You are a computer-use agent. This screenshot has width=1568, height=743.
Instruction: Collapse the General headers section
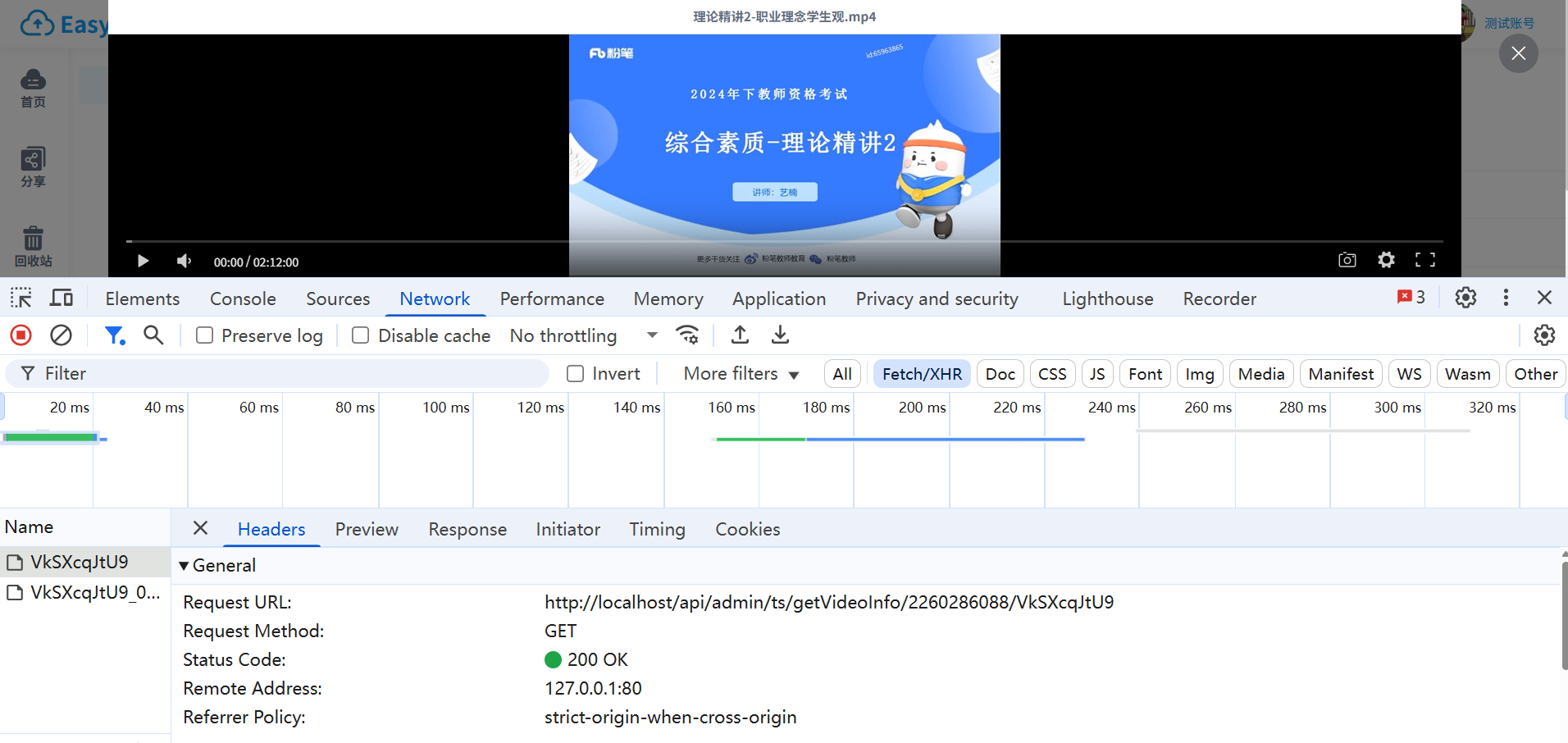[x=217, y=565]
